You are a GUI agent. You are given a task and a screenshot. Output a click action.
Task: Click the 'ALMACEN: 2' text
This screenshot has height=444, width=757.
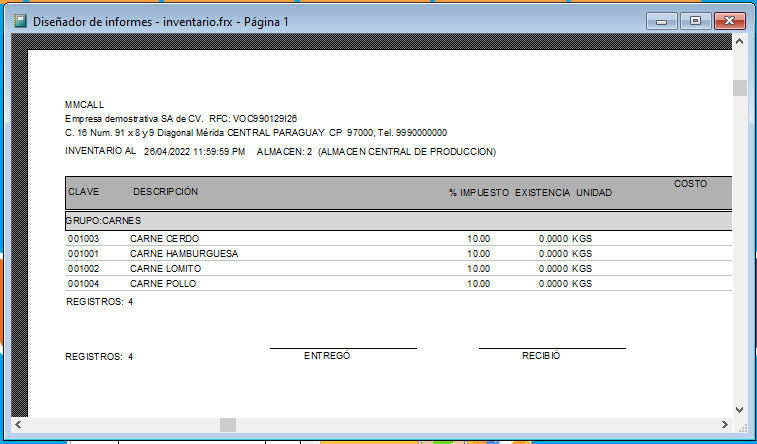(284, 152)
